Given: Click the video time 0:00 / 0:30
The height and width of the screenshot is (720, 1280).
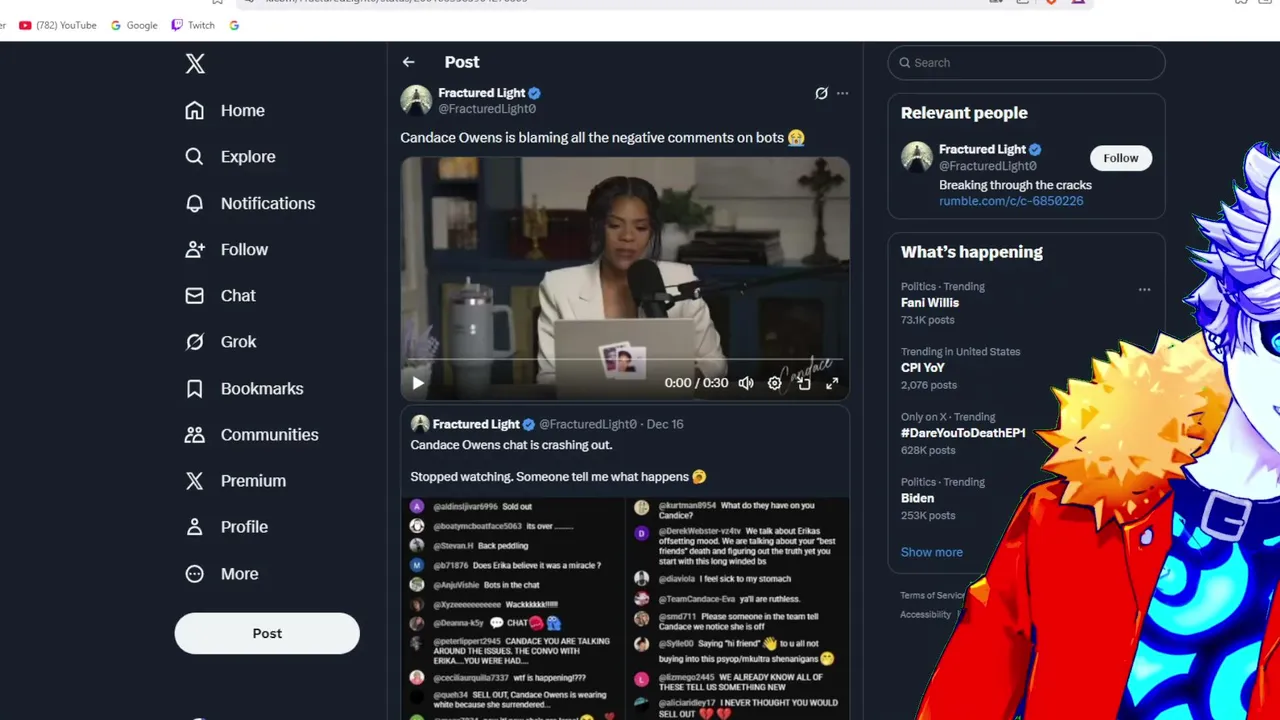Looking at the screenshot, I should click(696, 383).
